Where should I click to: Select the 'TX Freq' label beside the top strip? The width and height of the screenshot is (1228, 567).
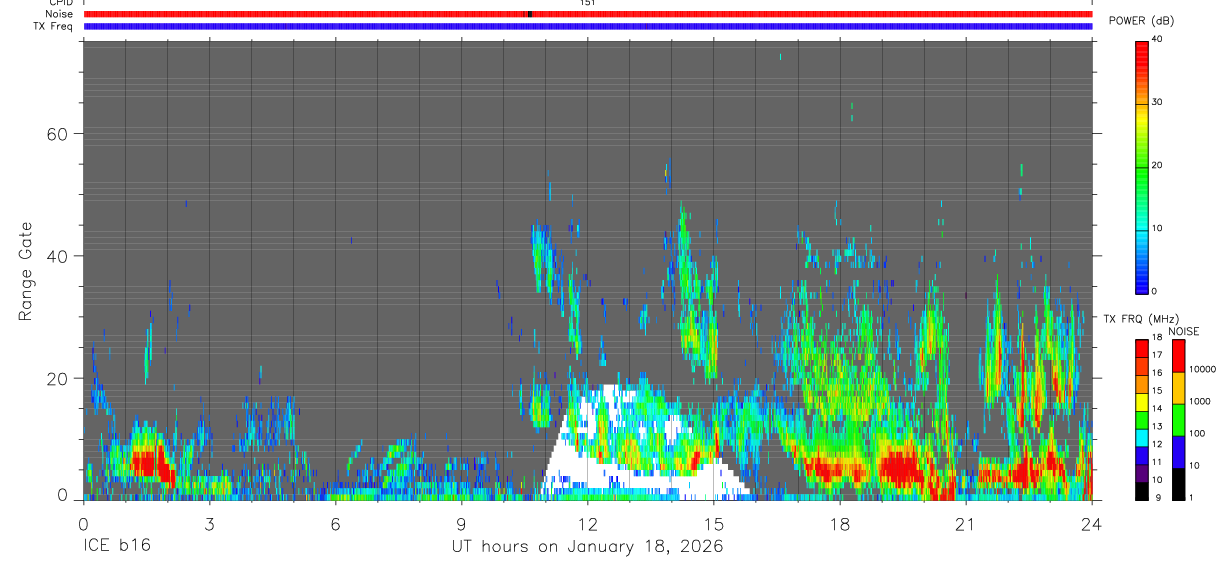53,26
